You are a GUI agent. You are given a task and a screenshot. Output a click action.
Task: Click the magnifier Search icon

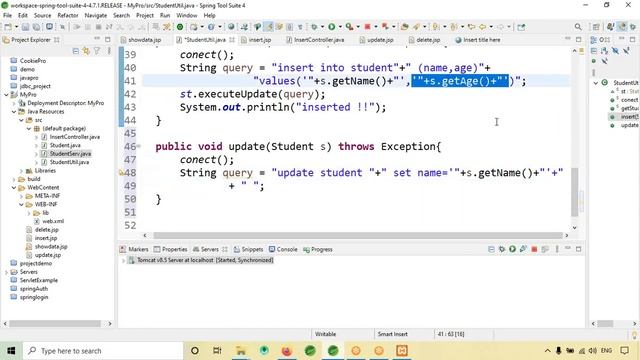click(578, 27)
